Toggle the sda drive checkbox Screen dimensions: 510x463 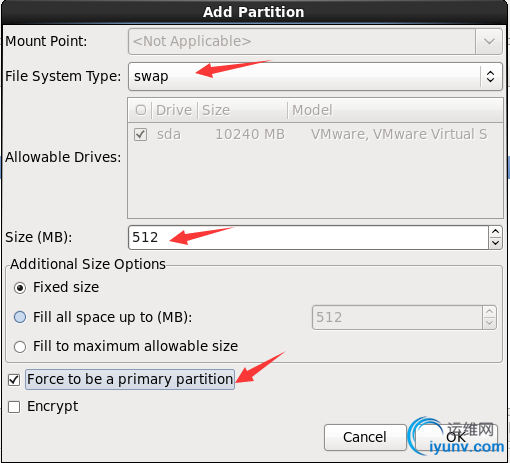click(140, 135)
